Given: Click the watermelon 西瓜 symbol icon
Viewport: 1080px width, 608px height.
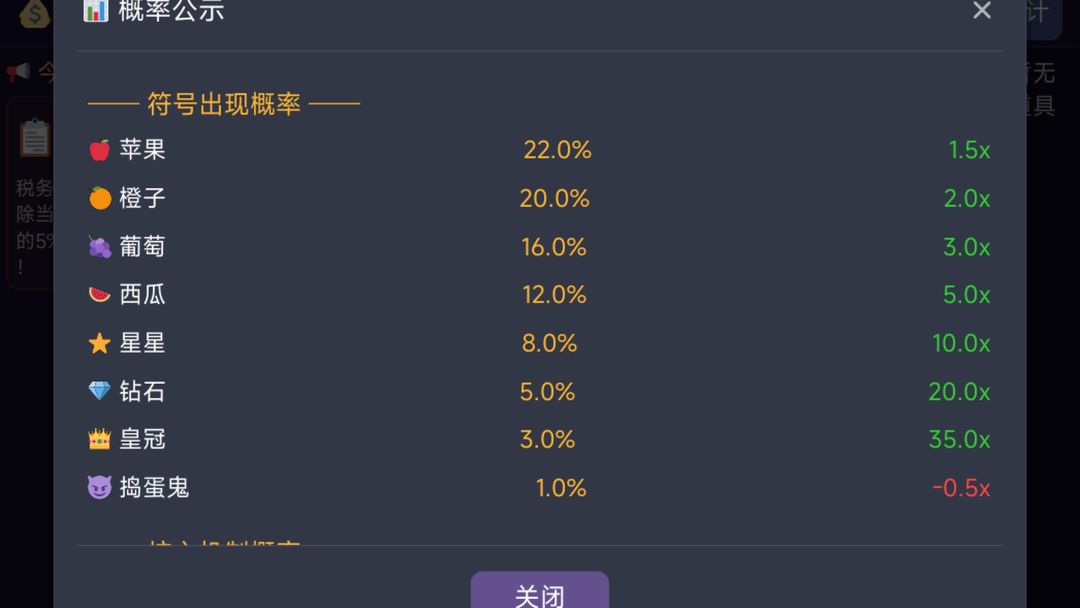Looking at the screenshot, I should 97,295.
